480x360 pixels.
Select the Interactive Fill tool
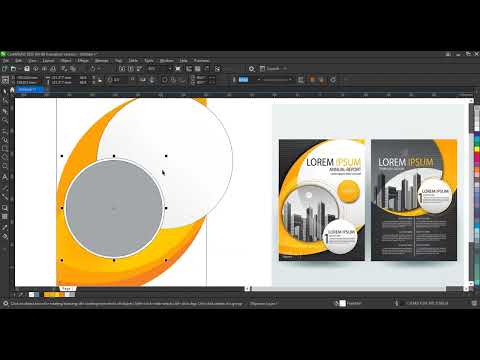[5, 237]
